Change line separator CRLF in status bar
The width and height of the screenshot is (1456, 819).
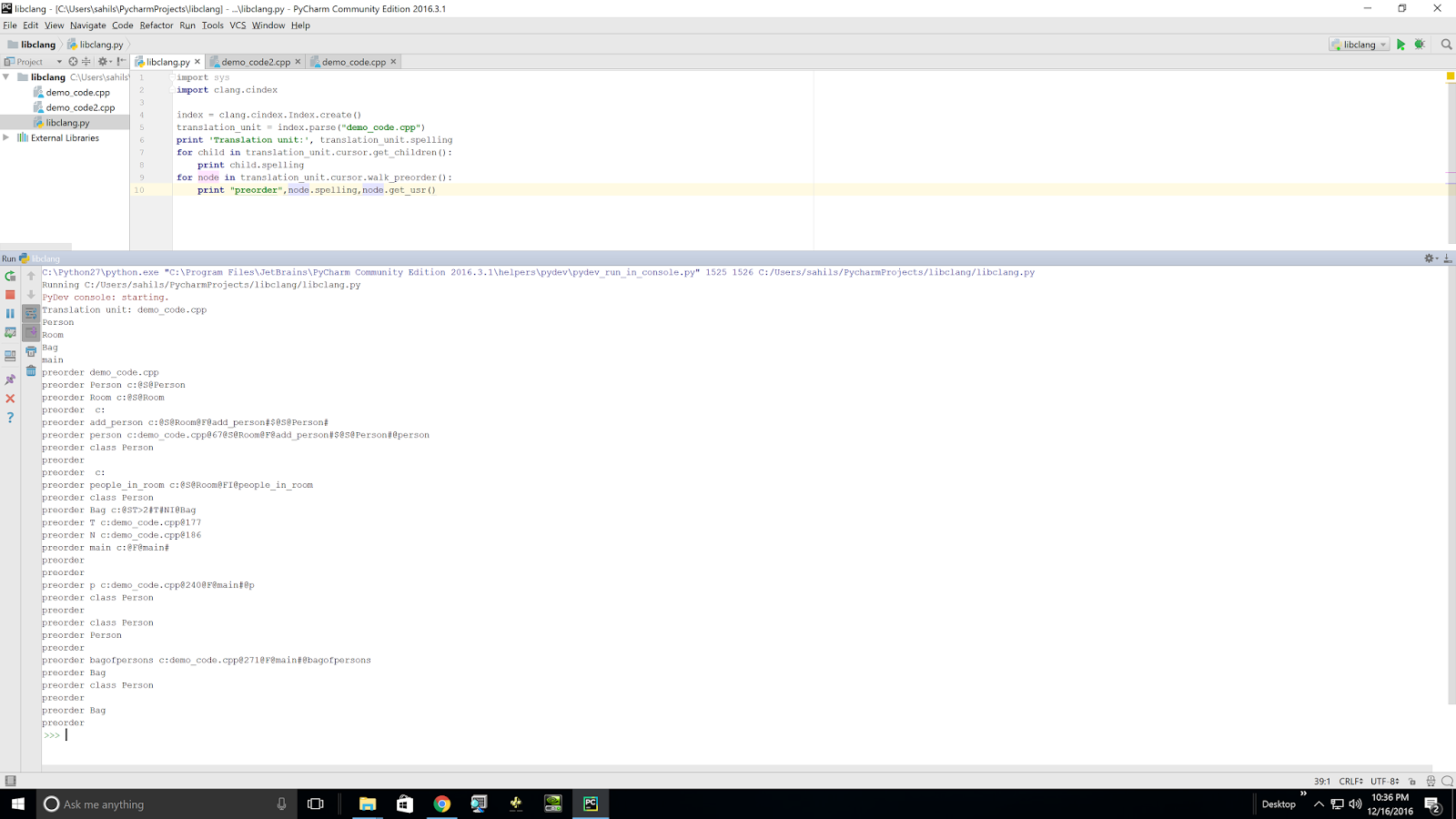tap(1351, 781)
